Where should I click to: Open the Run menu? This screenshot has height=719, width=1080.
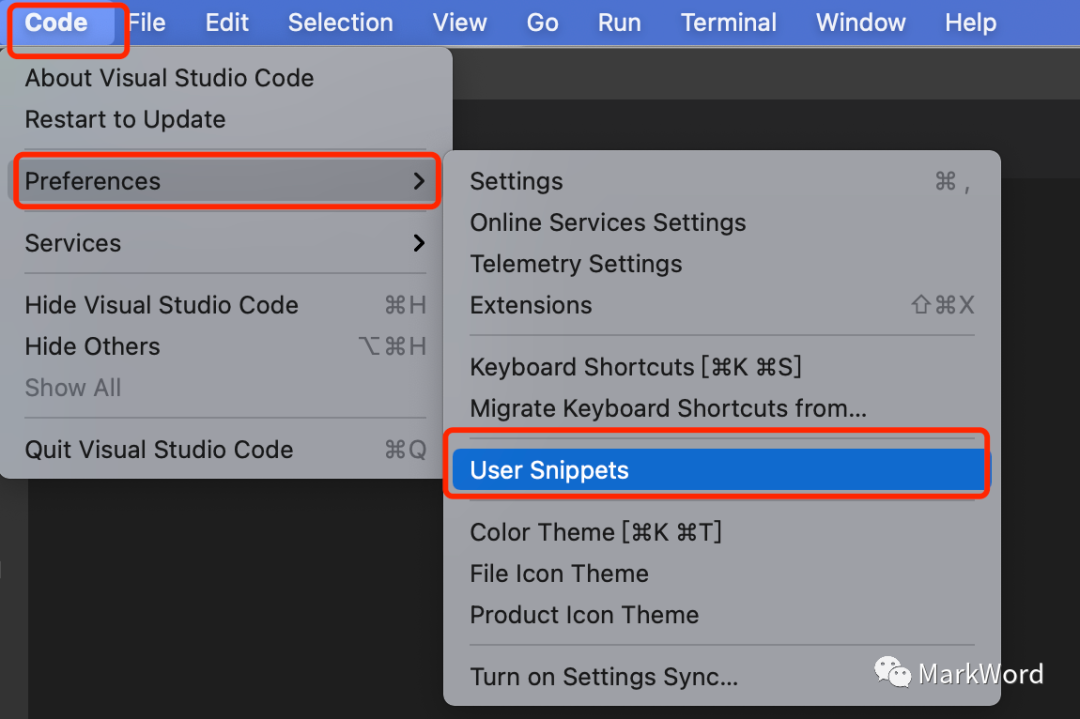[x=619, y=22]
